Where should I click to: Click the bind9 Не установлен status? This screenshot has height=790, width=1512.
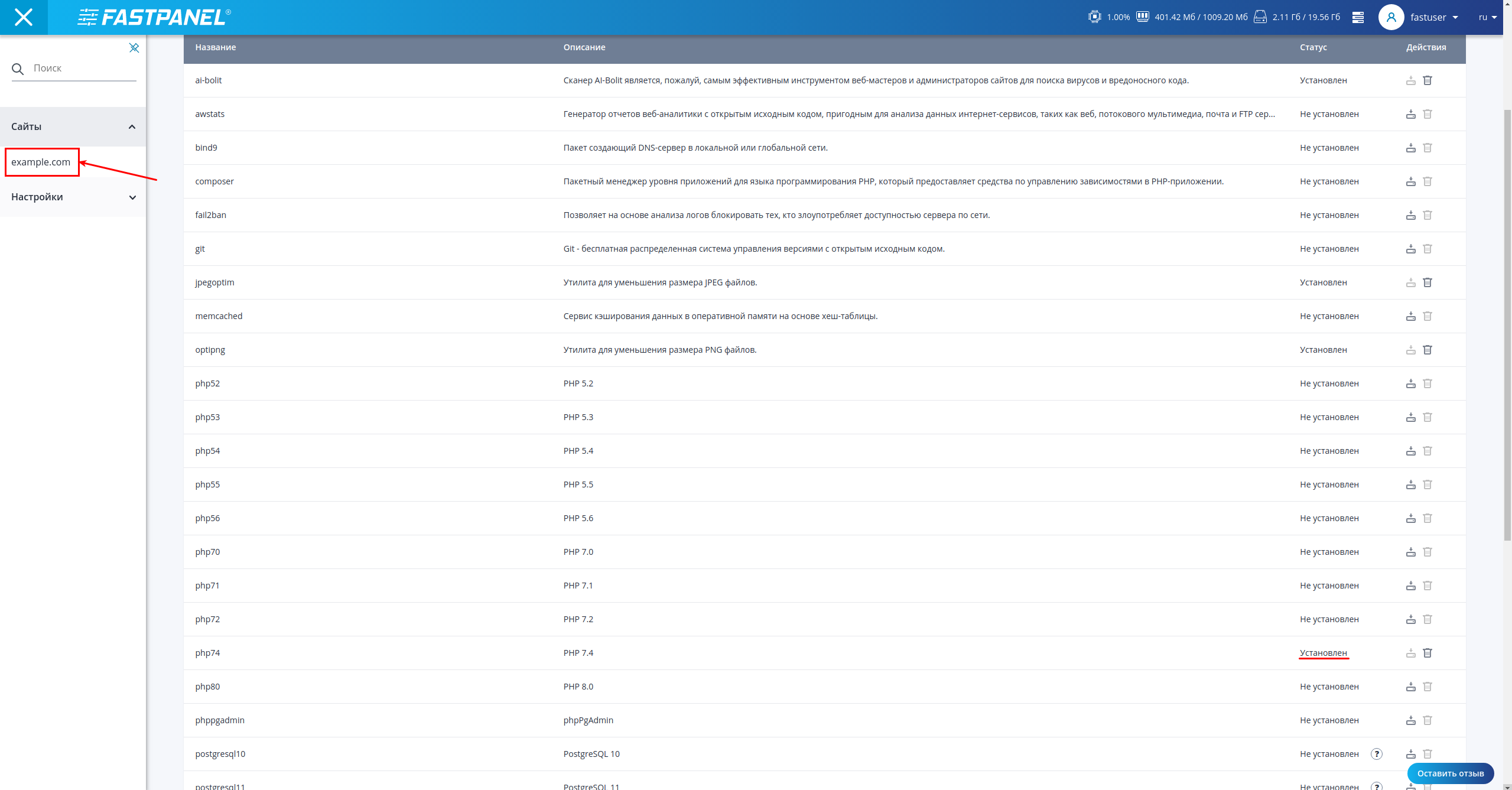pos(1329,148)
